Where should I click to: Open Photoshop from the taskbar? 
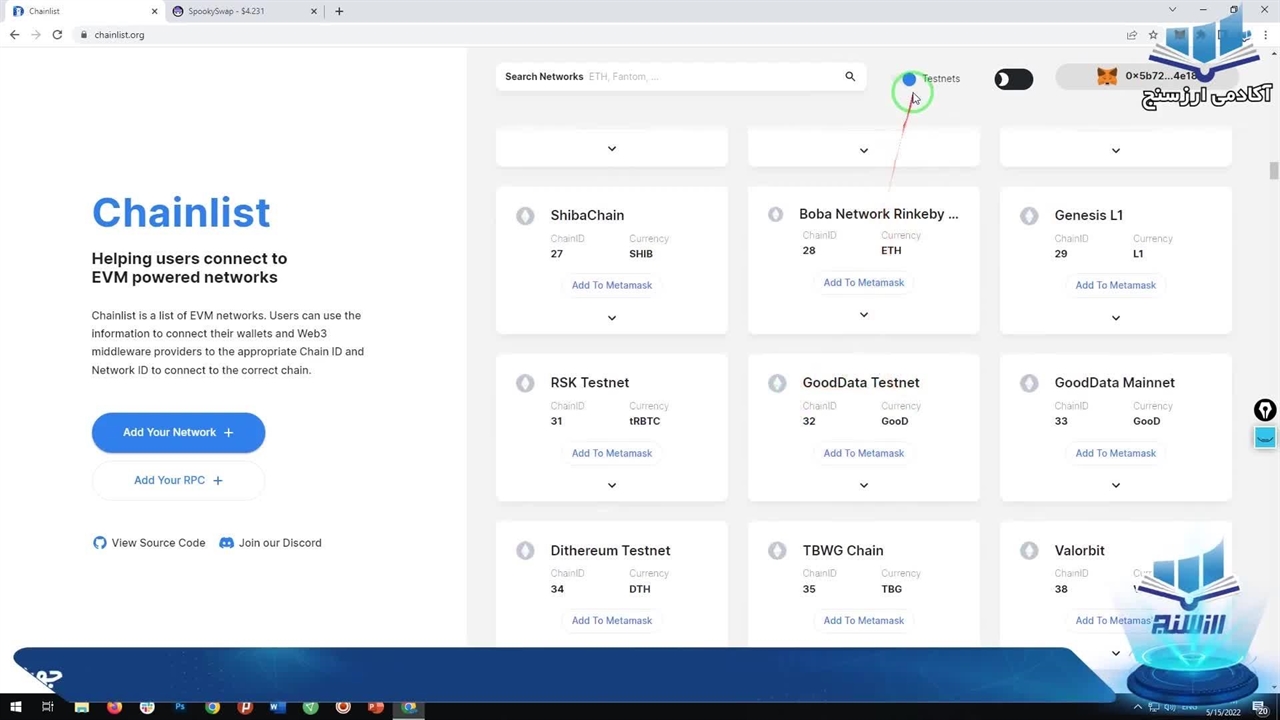[180, 707]
